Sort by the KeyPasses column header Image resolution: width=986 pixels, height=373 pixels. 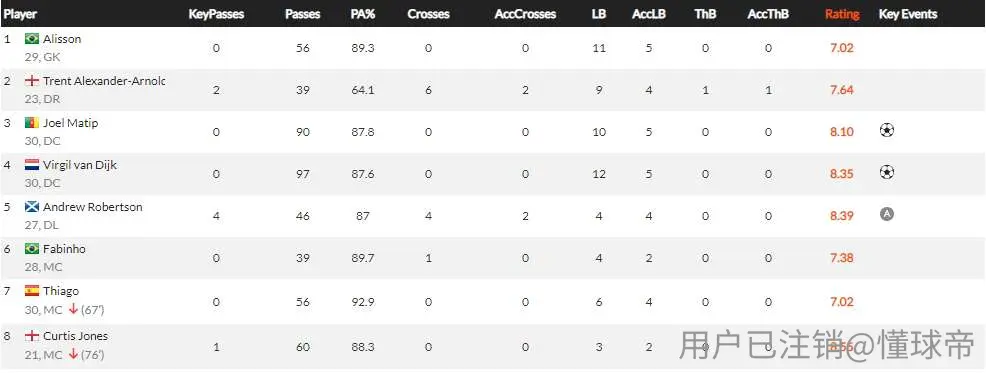[x=216, y=14]
